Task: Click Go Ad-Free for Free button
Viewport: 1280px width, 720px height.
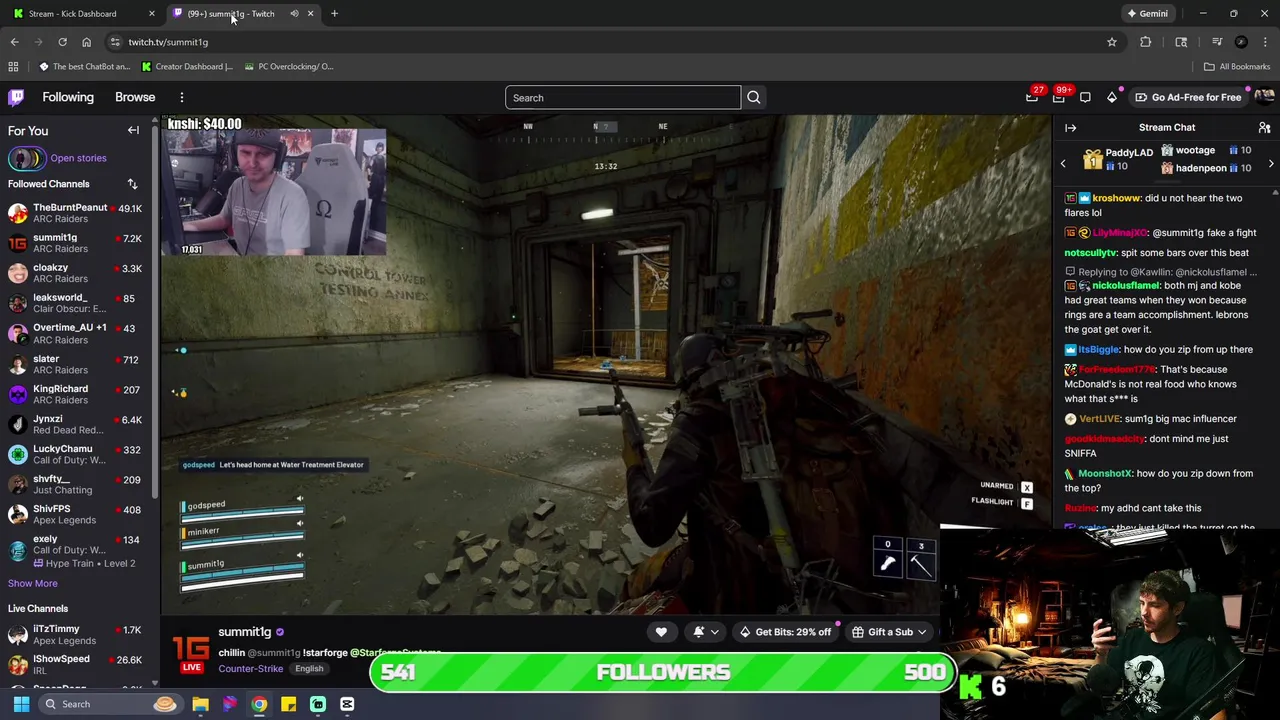Action: (1188, 97)
